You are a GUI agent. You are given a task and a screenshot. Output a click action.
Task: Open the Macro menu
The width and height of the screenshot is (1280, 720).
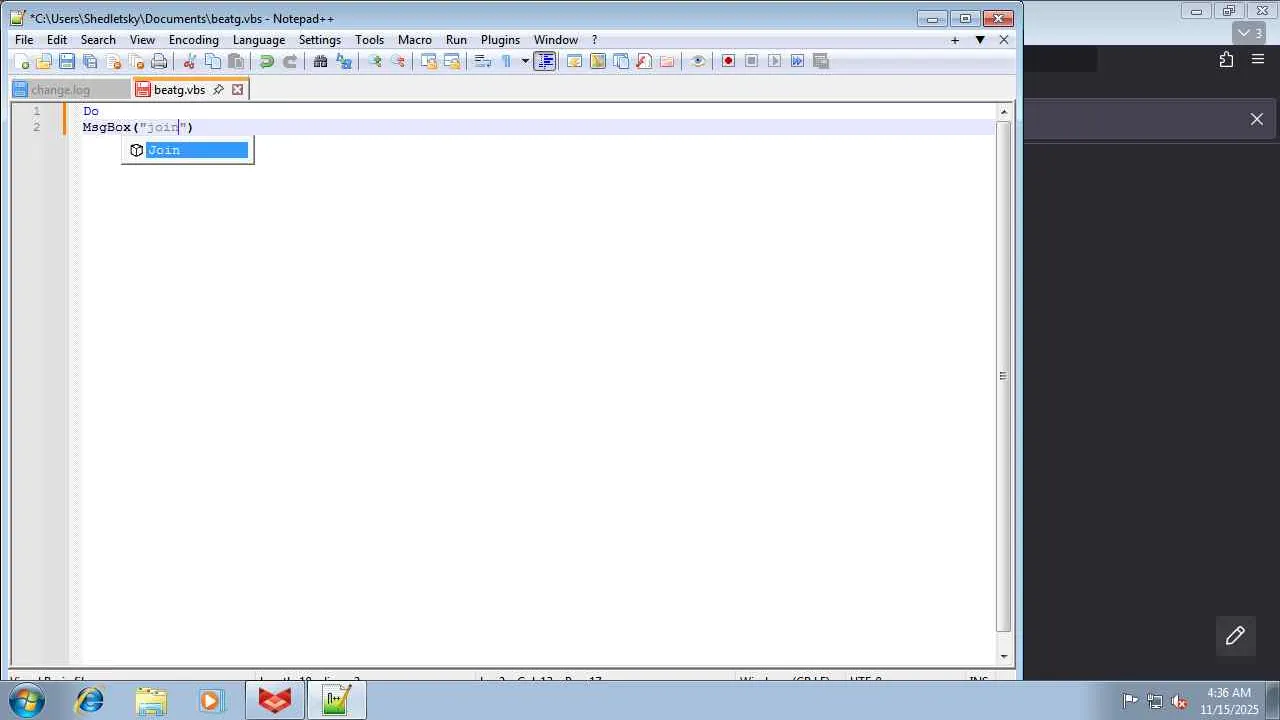[415, 40]
